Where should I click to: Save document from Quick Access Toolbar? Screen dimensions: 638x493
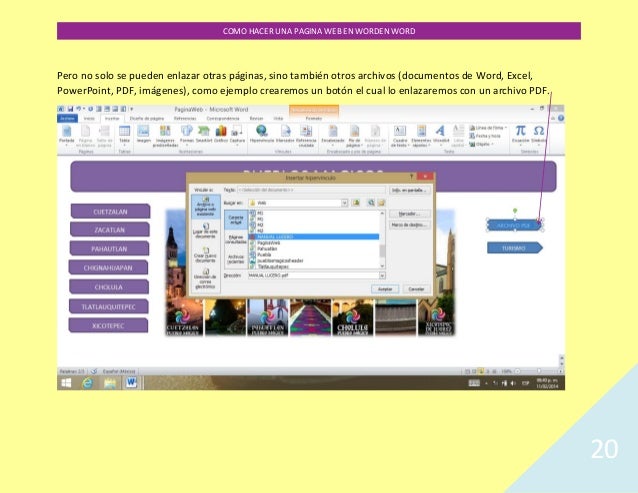click(x=70, y=109)
